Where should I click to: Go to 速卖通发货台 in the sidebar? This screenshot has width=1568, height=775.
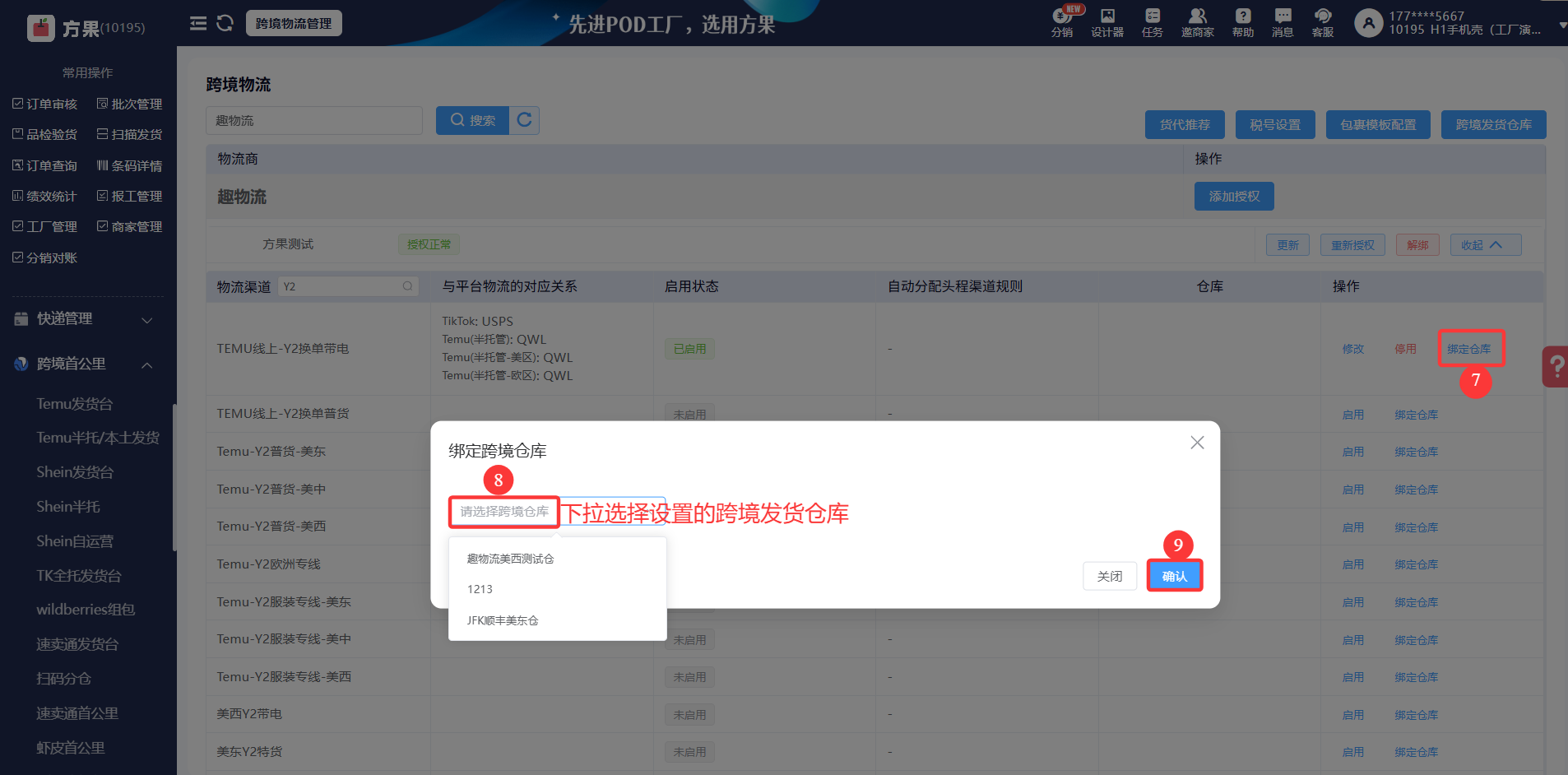click(77, 644)
